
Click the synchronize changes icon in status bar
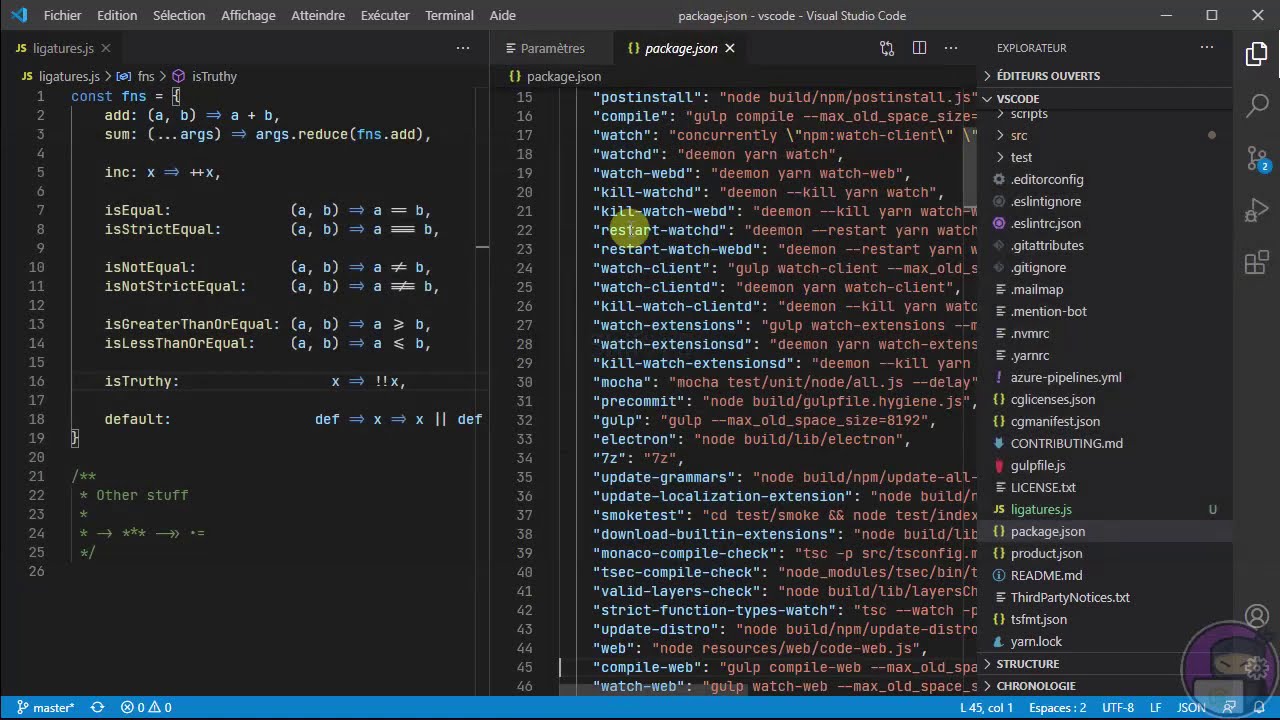pyautogui.click(x=97, y=707)
